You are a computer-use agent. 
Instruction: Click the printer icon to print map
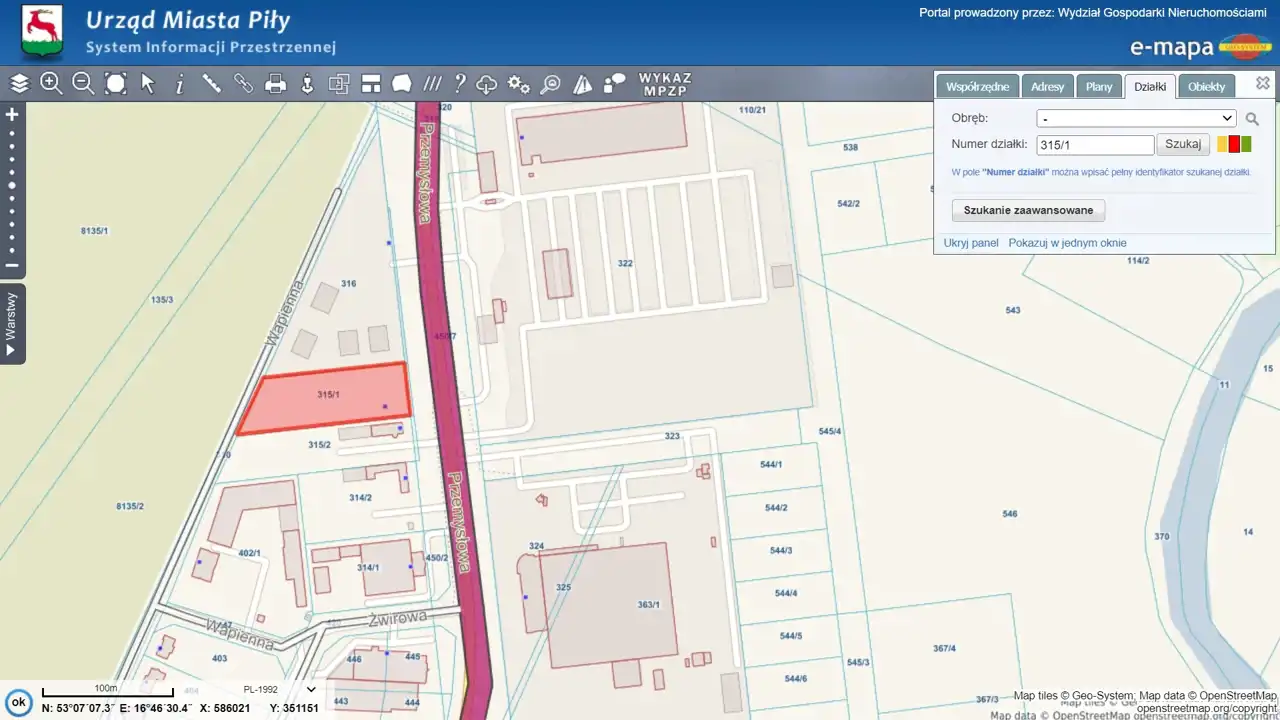tap(276, 84)
